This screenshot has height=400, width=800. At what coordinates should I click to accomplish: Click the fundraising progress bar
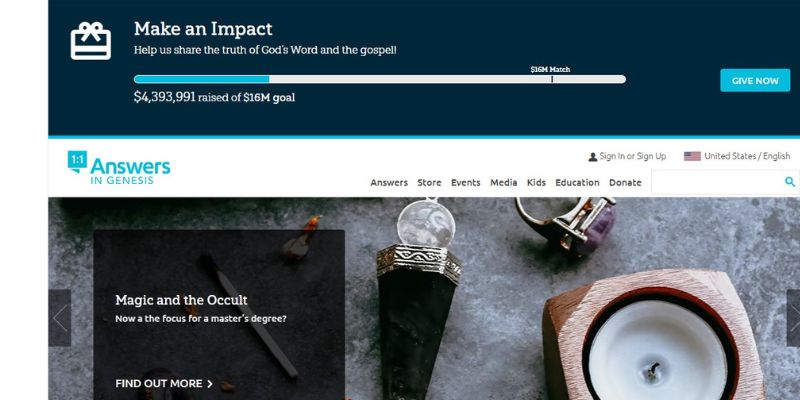(x=380, y=79)
